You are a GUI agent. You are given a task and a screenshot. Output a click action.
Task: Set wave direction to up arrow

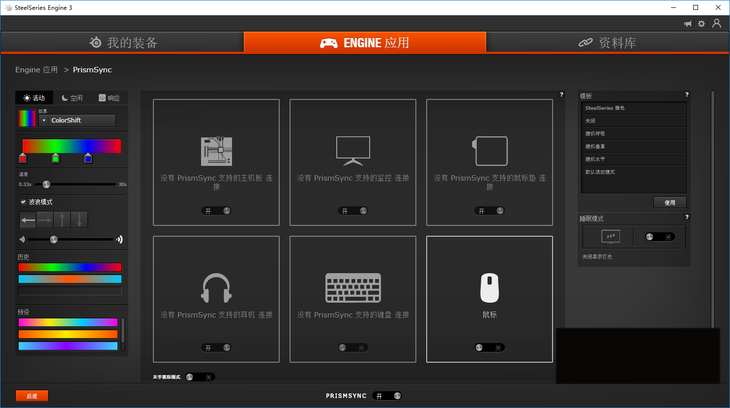coord(62,220)
